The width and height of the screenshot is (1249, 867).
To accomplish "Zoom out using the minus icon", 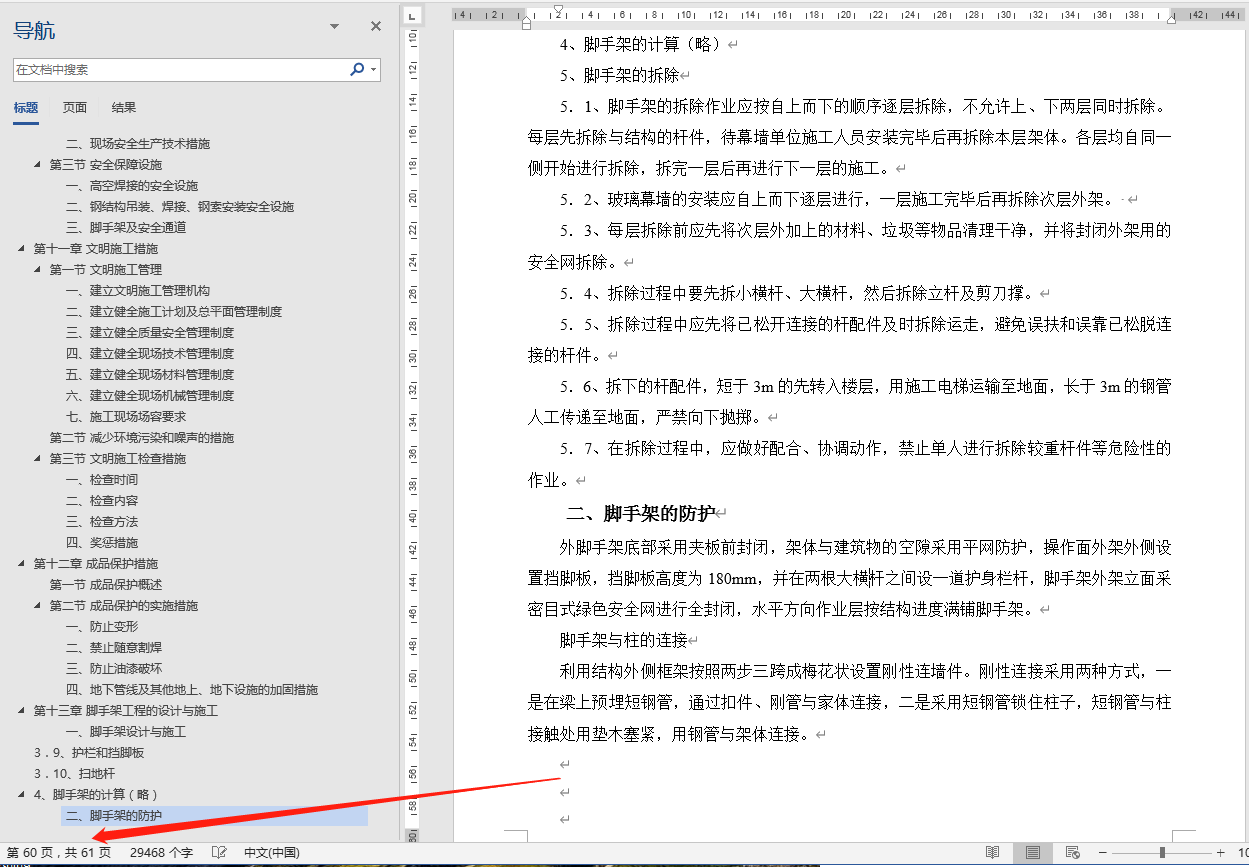I will [1103, 853].
